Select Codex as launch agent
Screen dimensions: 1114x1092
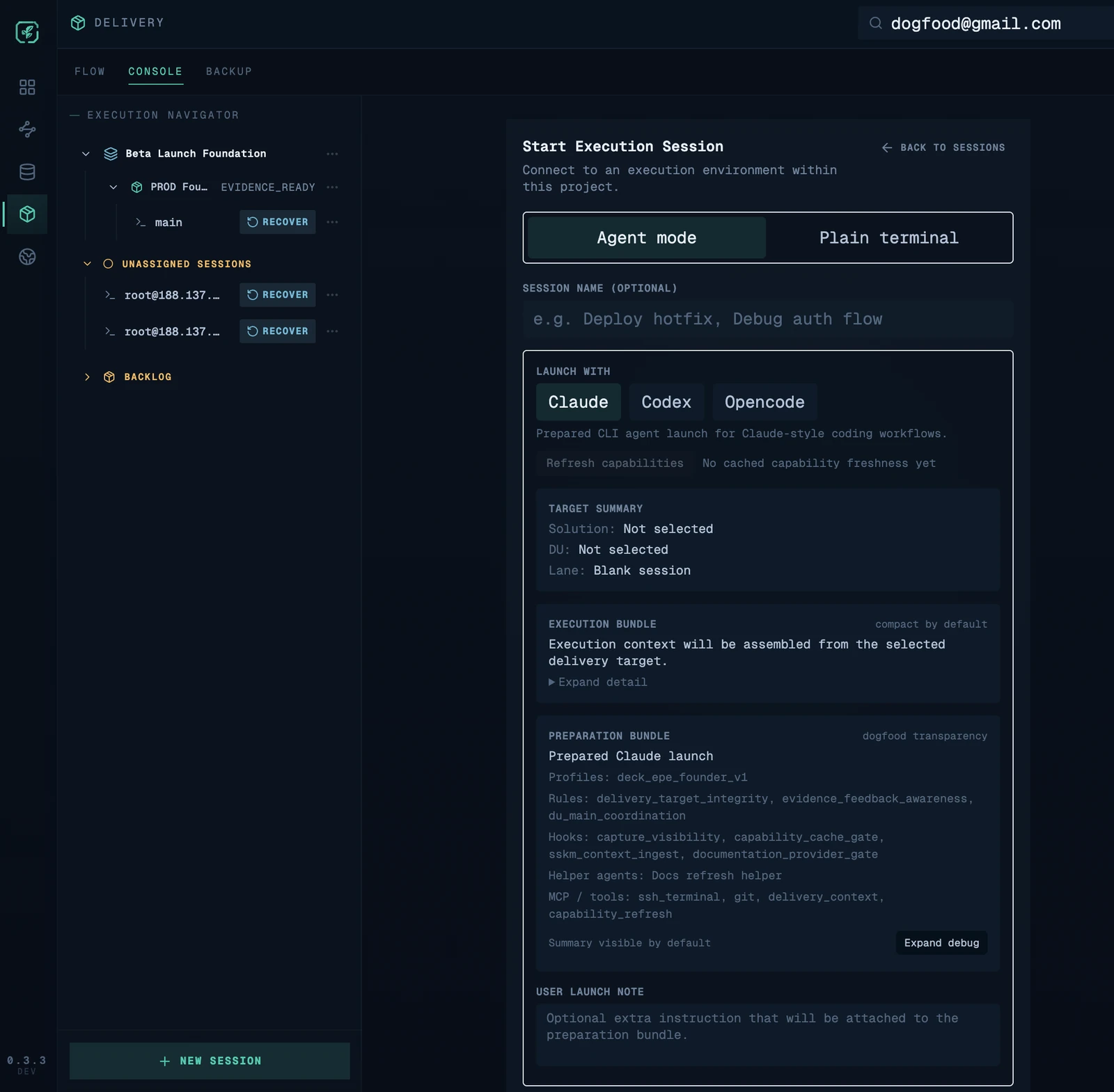(666, 402)
